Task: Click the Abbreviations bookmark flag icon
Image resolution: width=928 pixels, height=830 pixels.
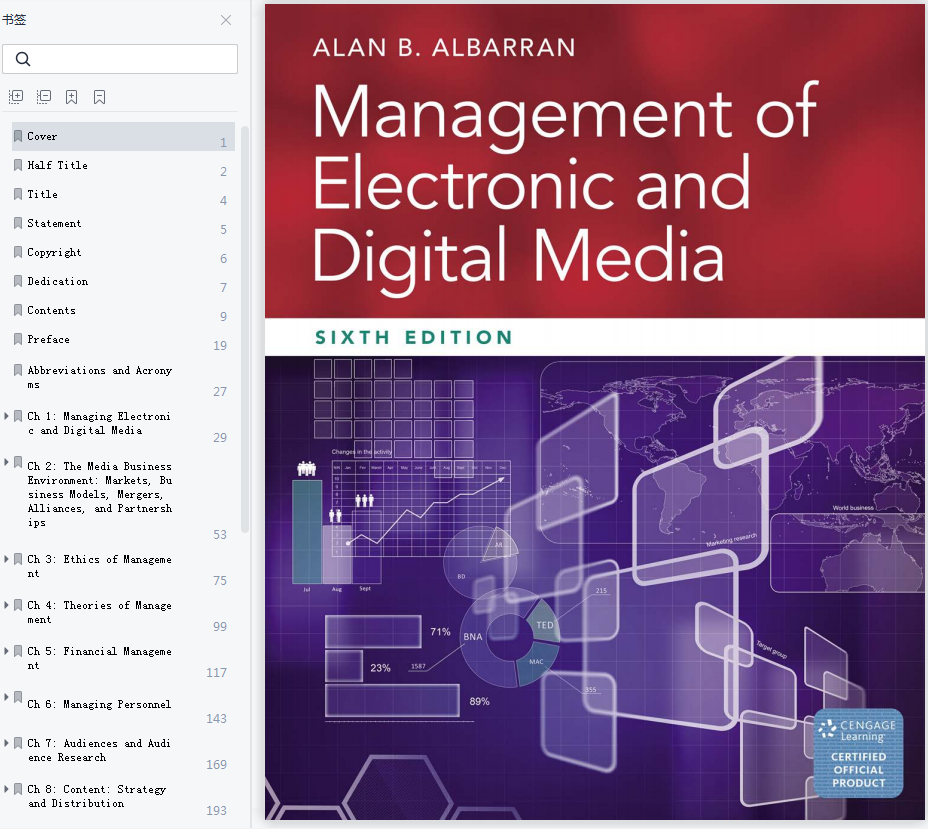Action: (18, 370)
